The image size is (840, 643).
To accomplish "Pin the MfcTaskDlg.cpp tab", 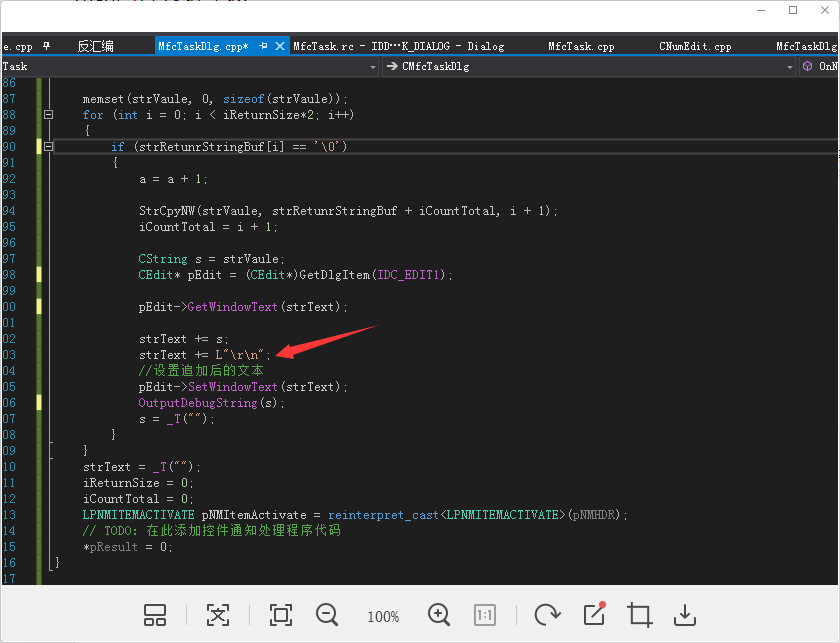I will (263, 46).
